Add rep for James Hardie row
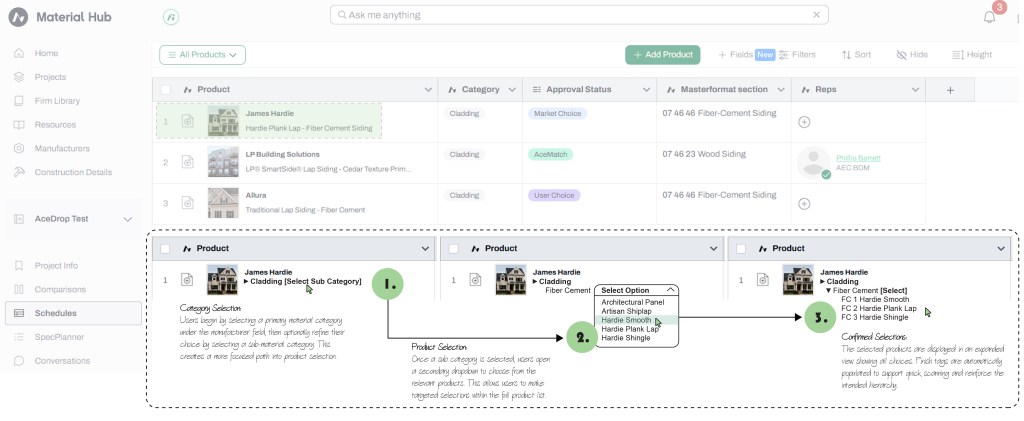Screen dimensions: 1024x421 (803, 122)
